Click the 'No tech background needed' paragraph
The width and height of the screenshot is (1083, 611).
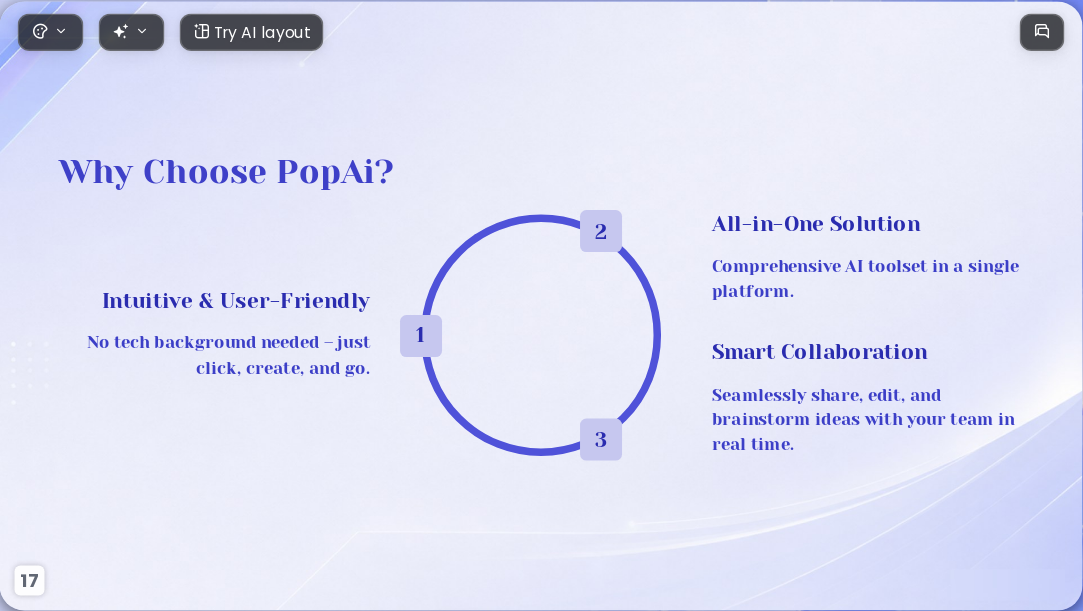pyautogui.click(x=229, y=355)
